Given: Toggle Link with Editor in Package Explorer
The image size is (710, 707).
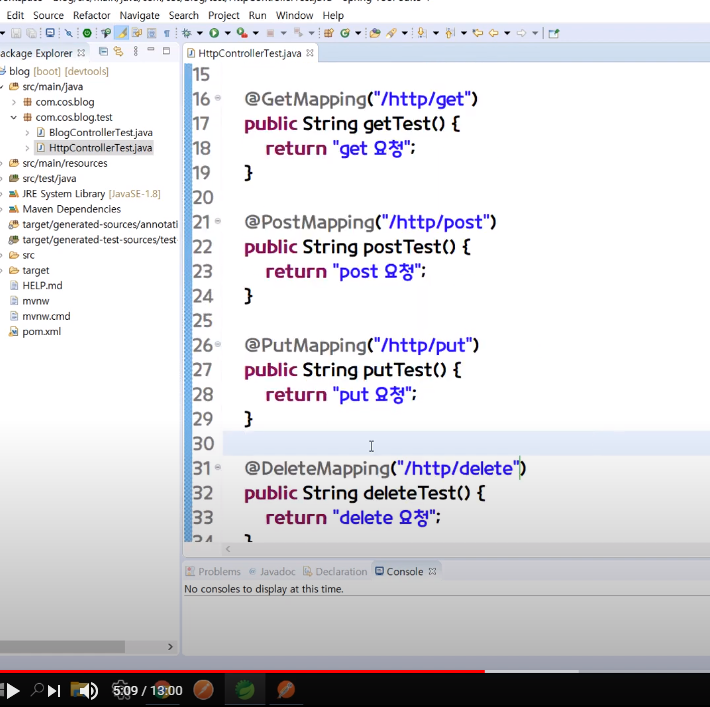Looking at the screenshot, I should click(x=118, y=52).
